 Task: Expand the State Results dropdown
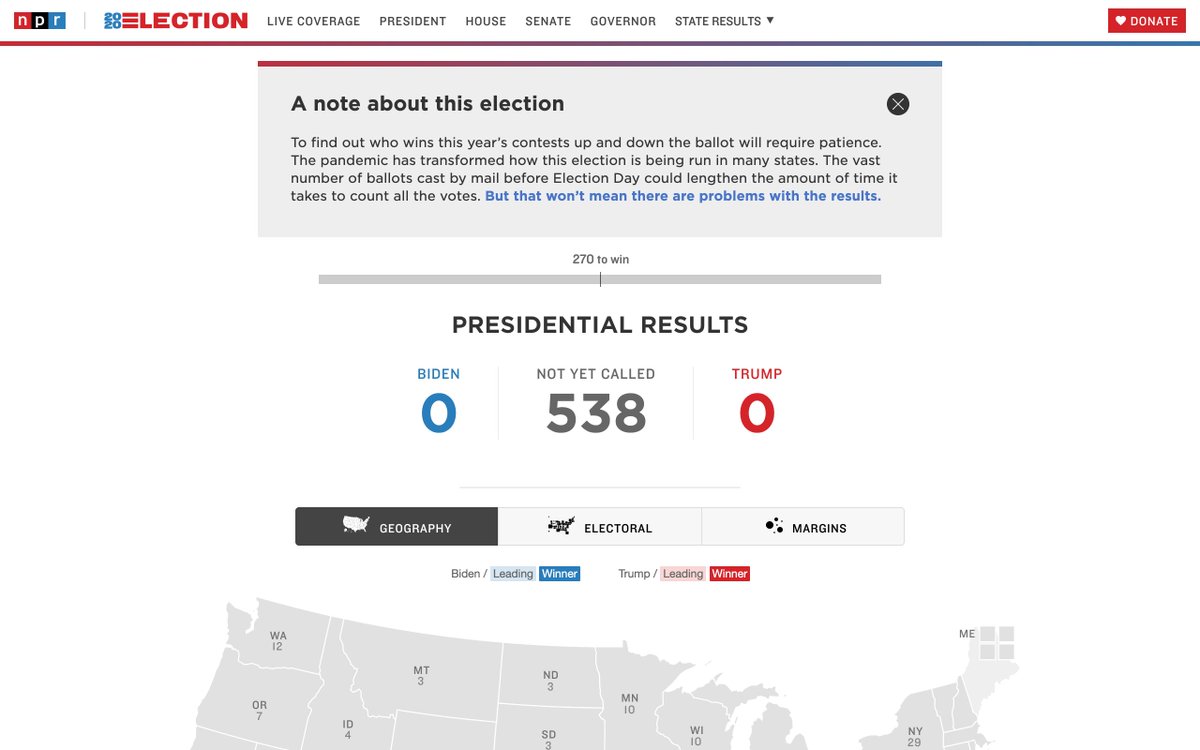pos(724,21)
